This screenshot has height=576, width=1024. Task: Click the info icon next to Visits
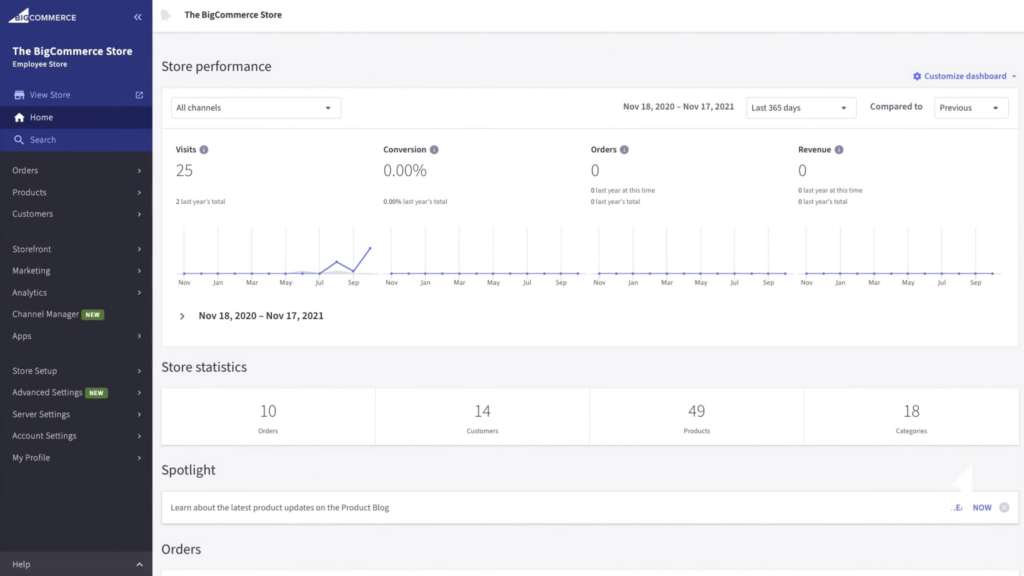coord(204,150)
